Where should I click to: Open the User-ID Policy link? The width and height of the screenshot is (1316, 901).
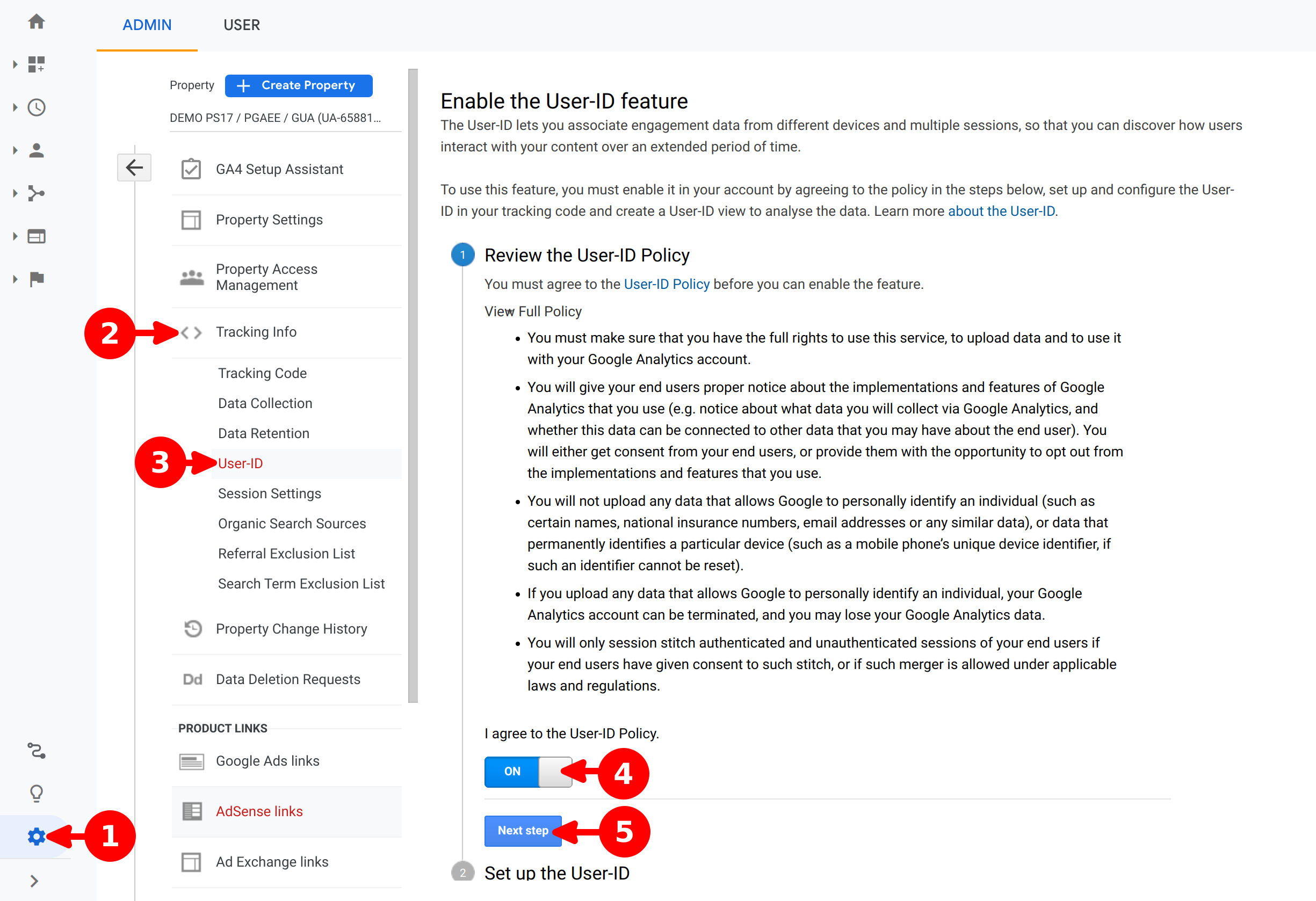pyautogui.click(x=666, y=284)
